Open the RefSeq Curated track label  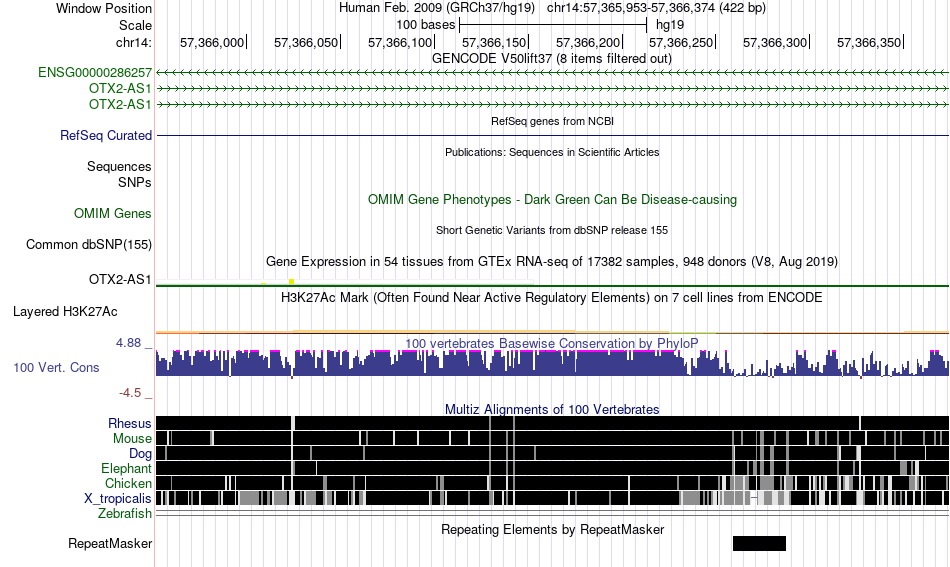[x=106, y=136]
